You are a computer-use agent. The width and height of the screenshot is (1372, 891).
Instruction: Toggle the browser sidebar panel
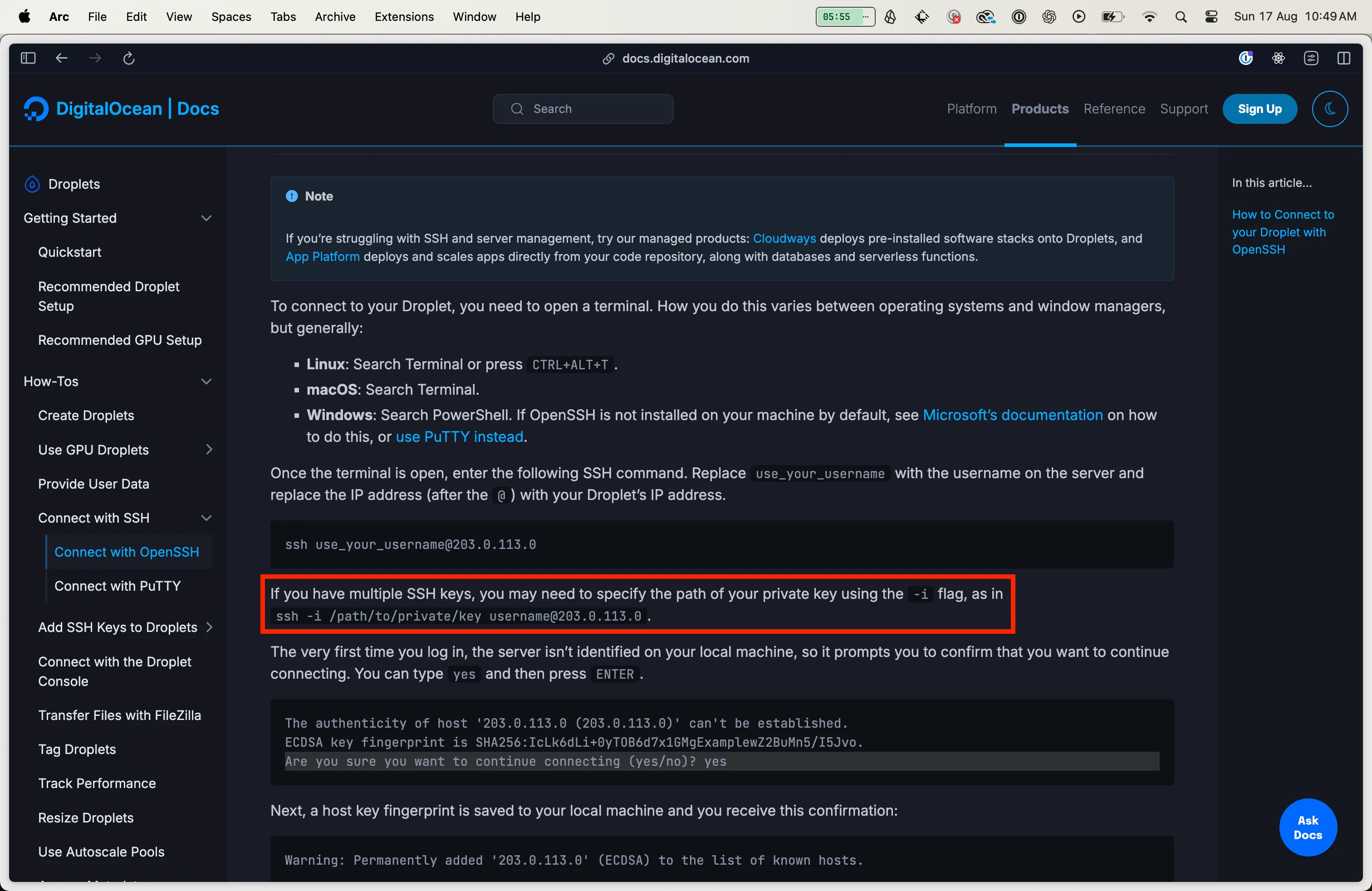27,58
